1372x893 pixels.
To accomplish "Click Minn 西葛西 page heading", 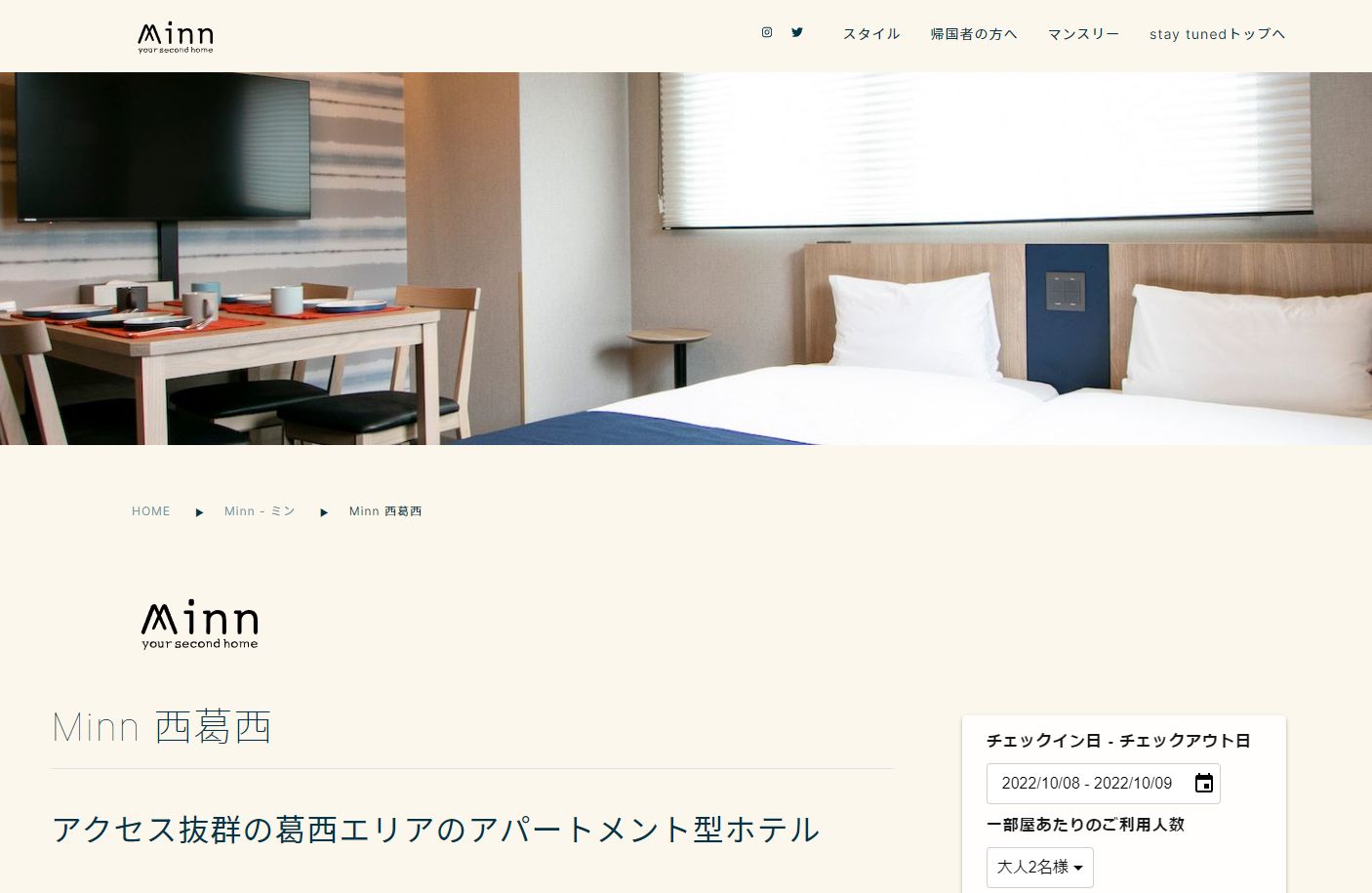I will coord(162,727).
